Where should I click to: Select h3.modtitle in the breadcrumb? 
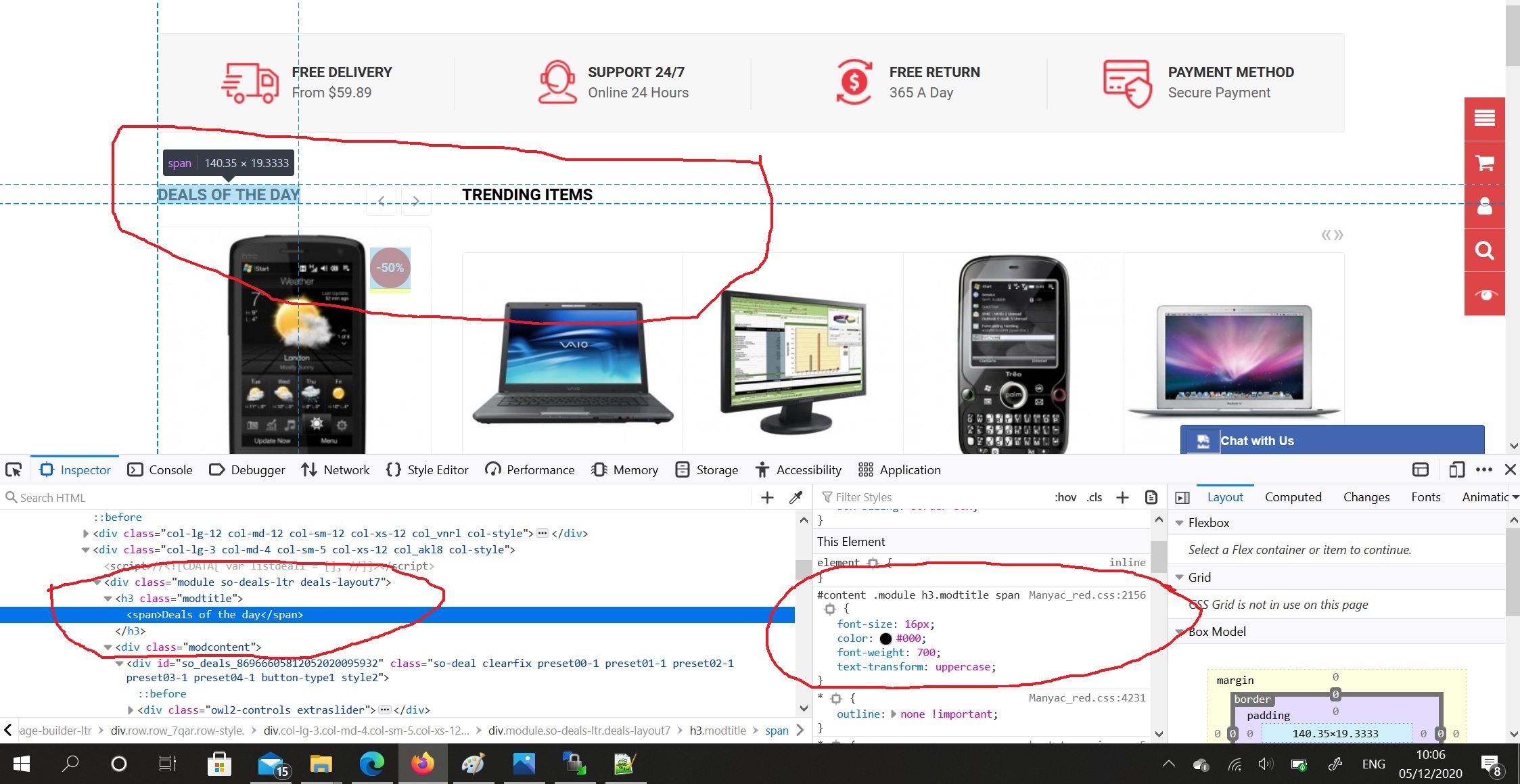pyautogui.click(x=718, y=731)
